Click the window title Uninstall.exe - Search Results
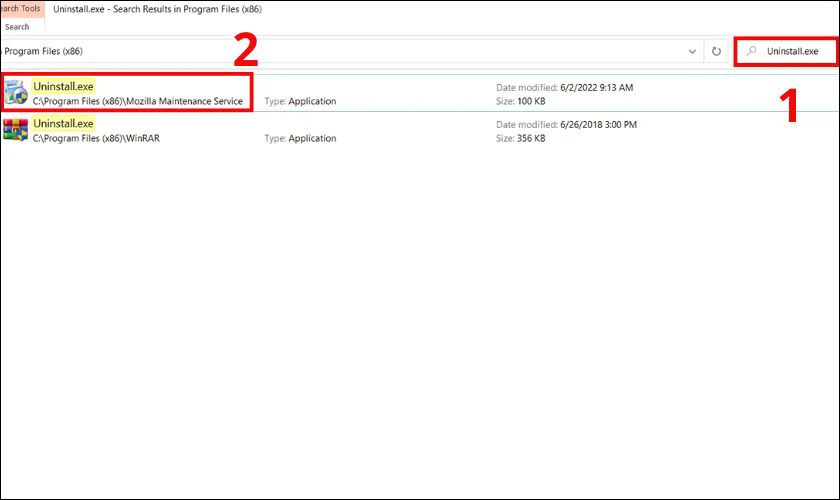The image size is (840, 500). pos(158,9)
